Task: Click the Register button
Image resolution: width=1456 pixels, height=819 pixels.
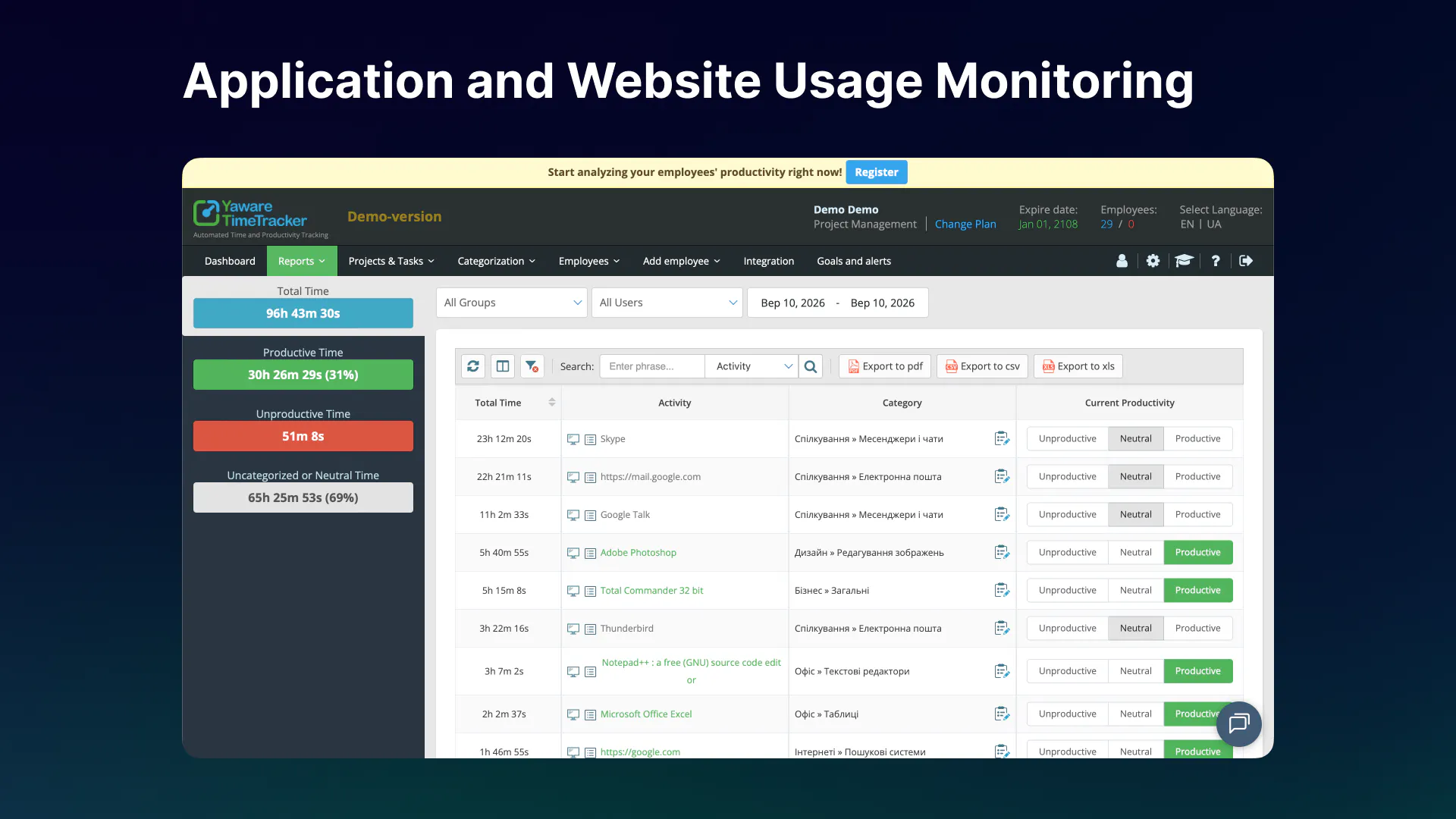Action: pos(877,172)
